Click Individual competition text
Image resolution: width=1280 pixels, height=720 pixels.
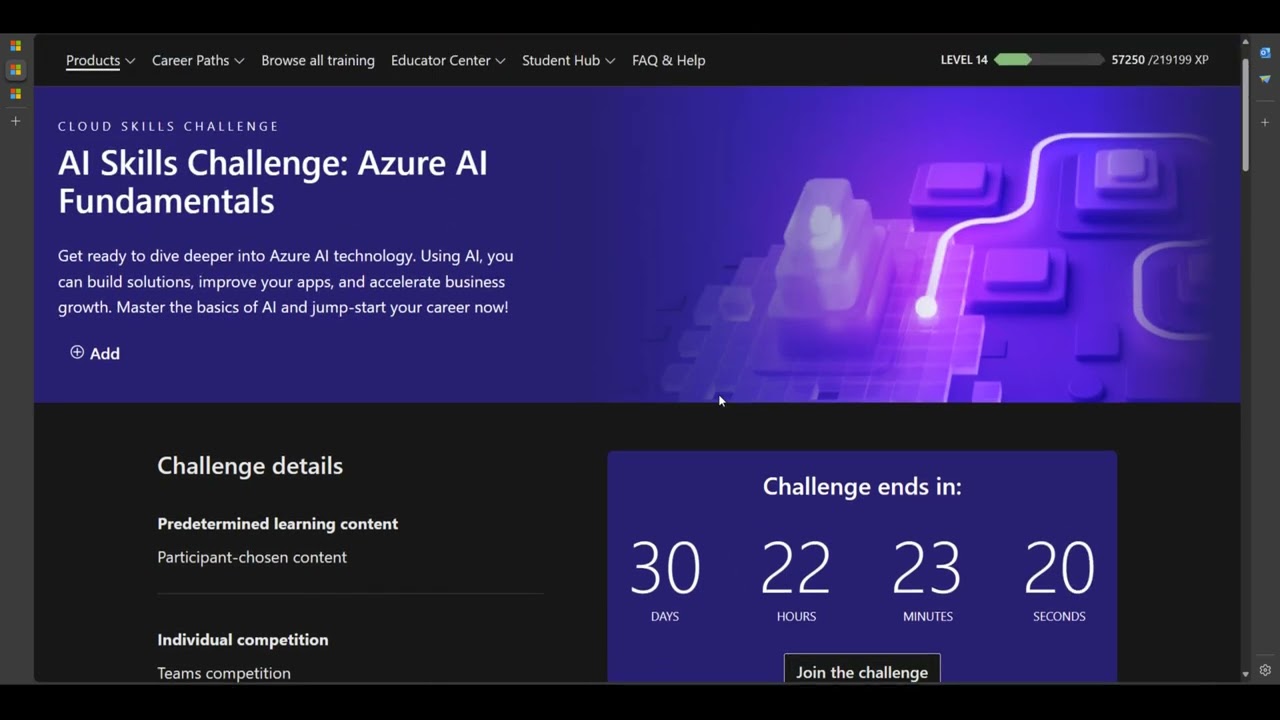242,640
